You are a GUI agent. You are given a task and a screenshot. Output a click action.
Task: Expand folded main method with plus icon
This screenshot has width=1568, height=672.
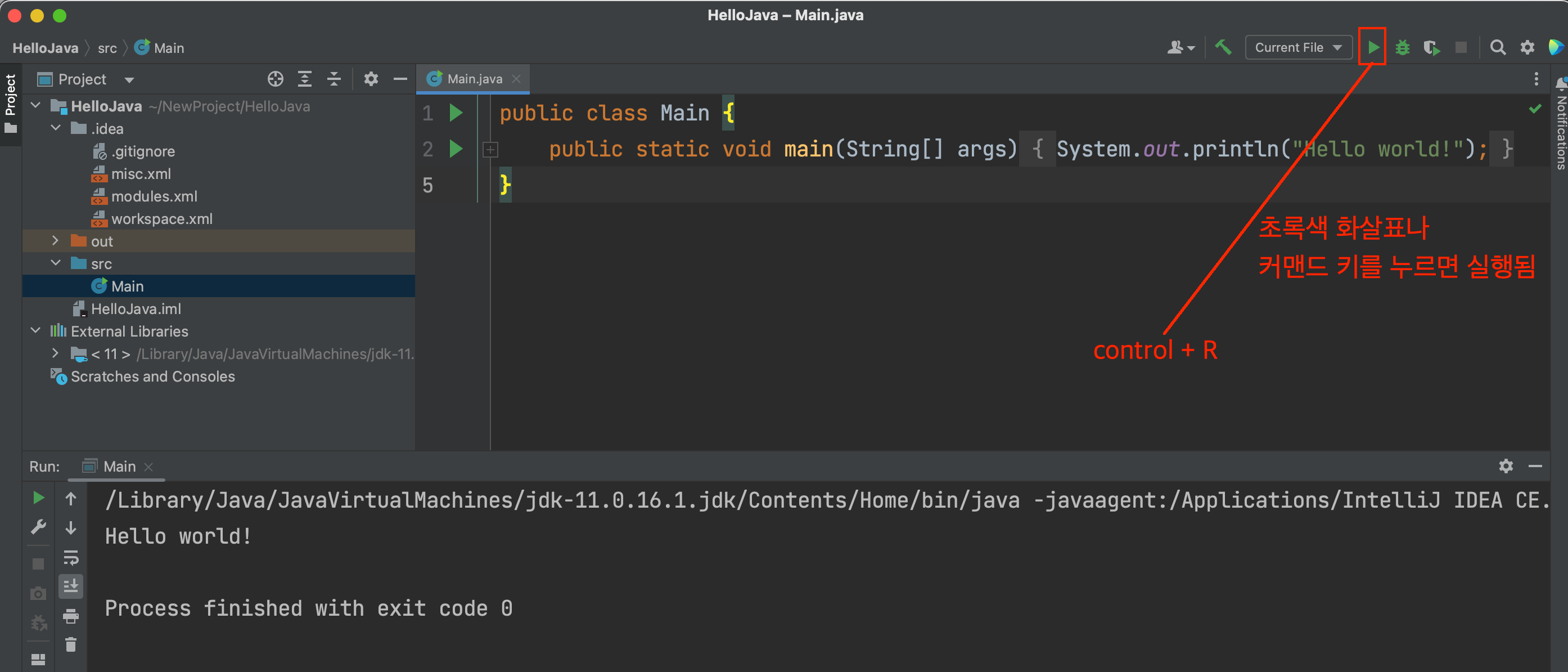click(490, 149)
